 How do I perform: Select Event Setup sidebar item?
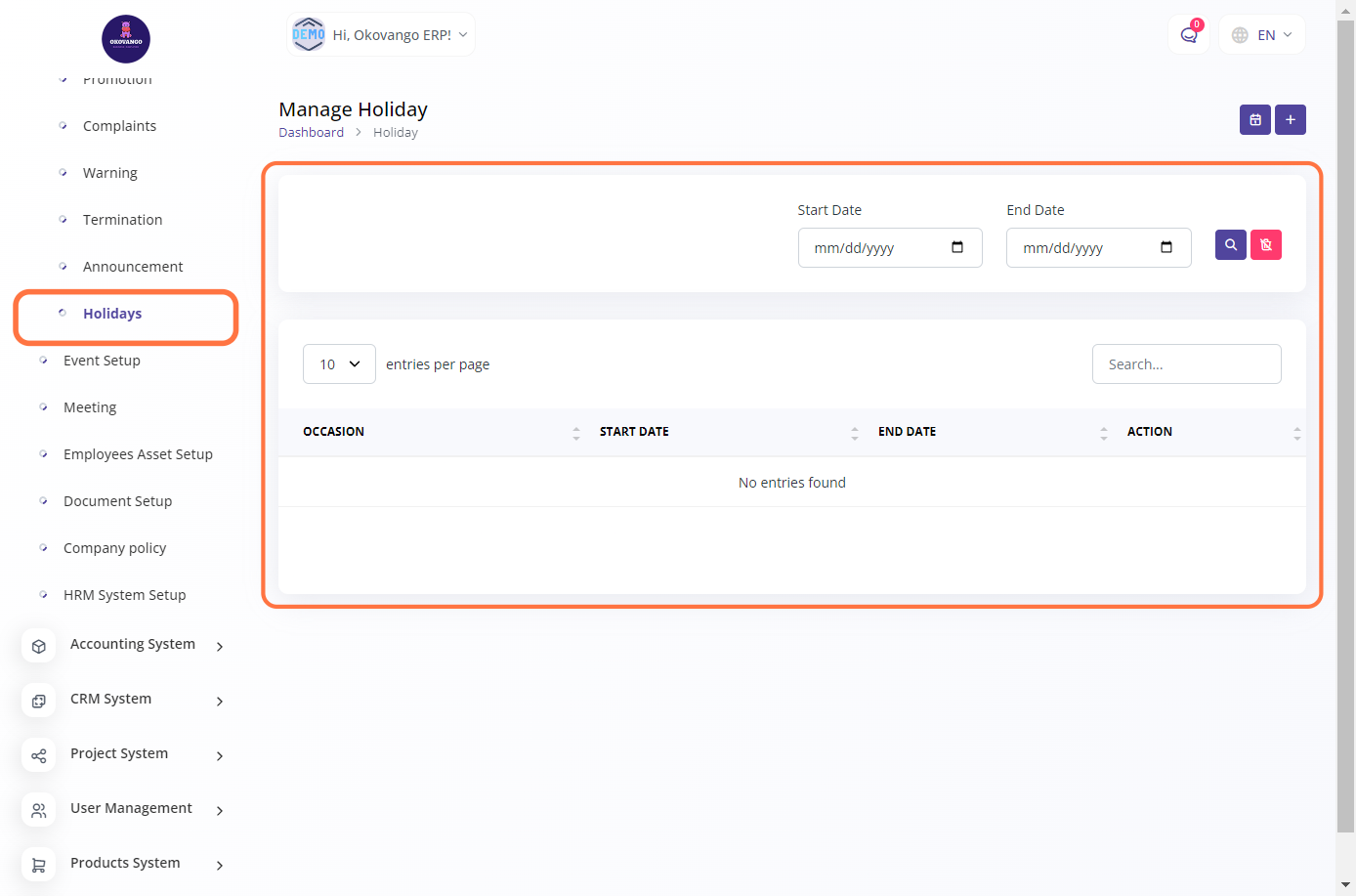click(102, 361)
